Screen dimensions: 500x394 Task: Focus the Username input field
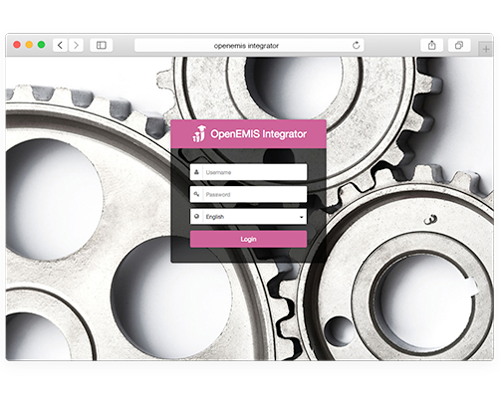click(x=248, y=172)
